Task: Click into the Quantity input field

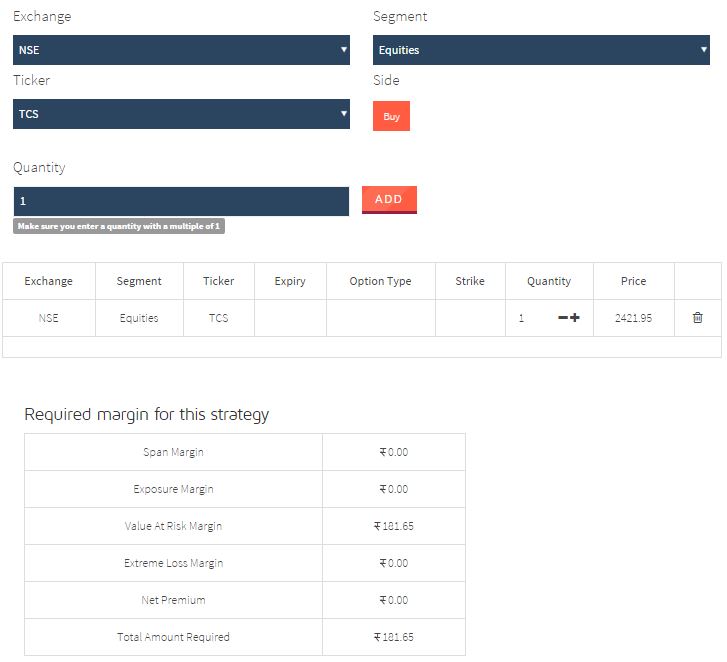Action: (x=181, y=201)
